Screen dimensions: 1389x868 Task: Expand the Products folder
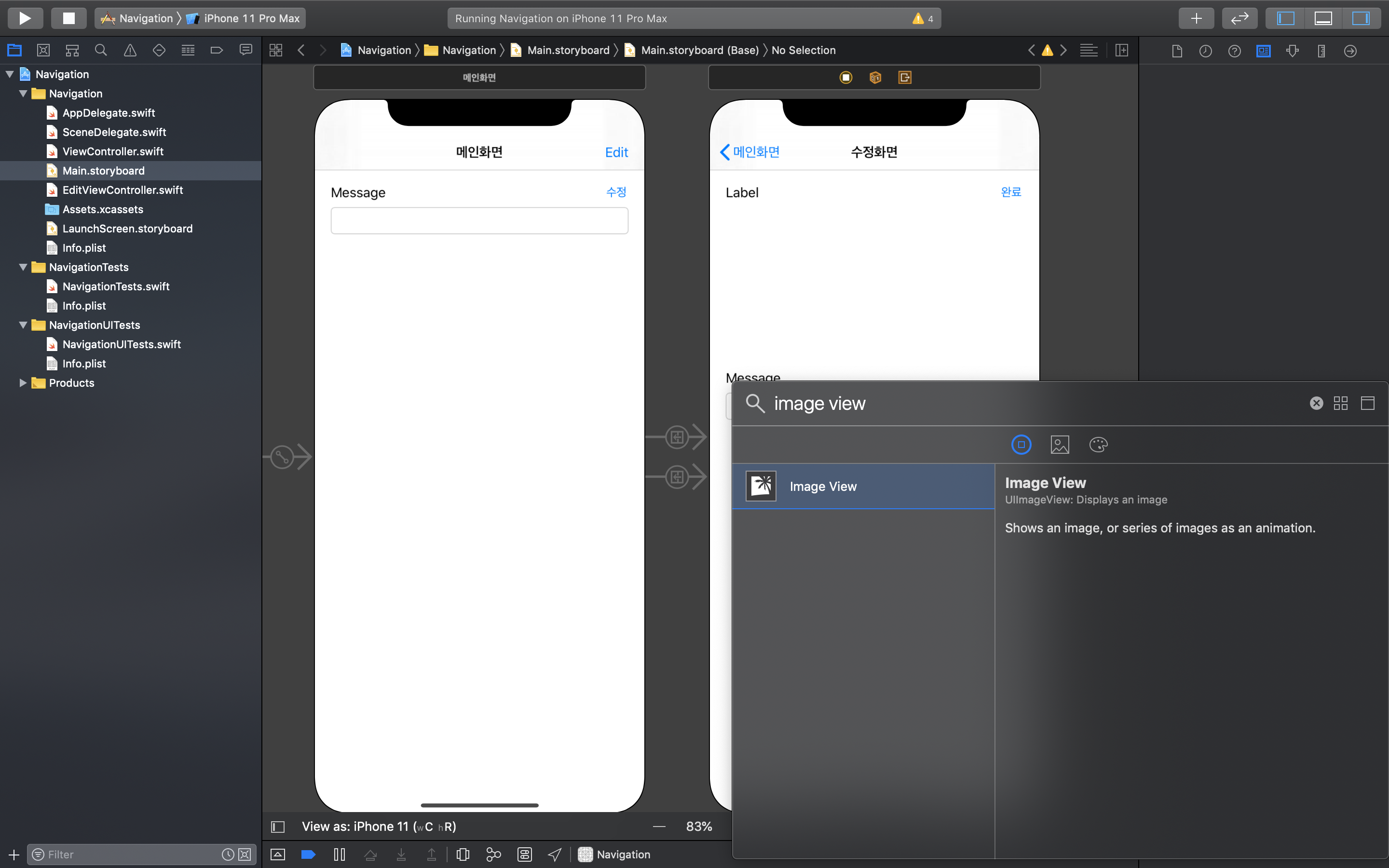23,383
